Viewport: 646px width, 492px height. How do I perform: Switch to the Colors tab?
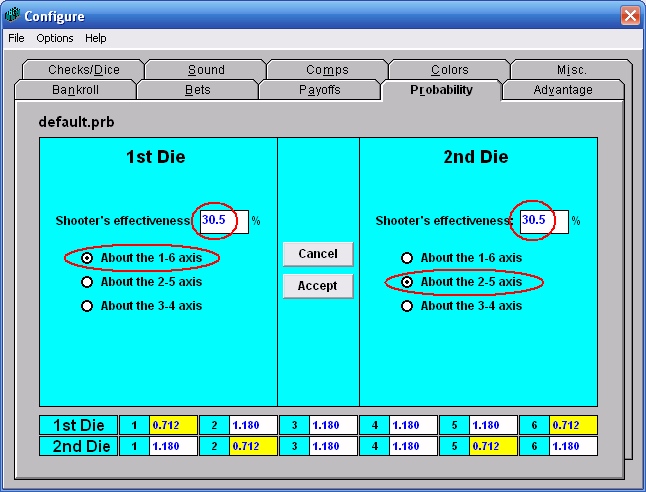pos(449,70)
